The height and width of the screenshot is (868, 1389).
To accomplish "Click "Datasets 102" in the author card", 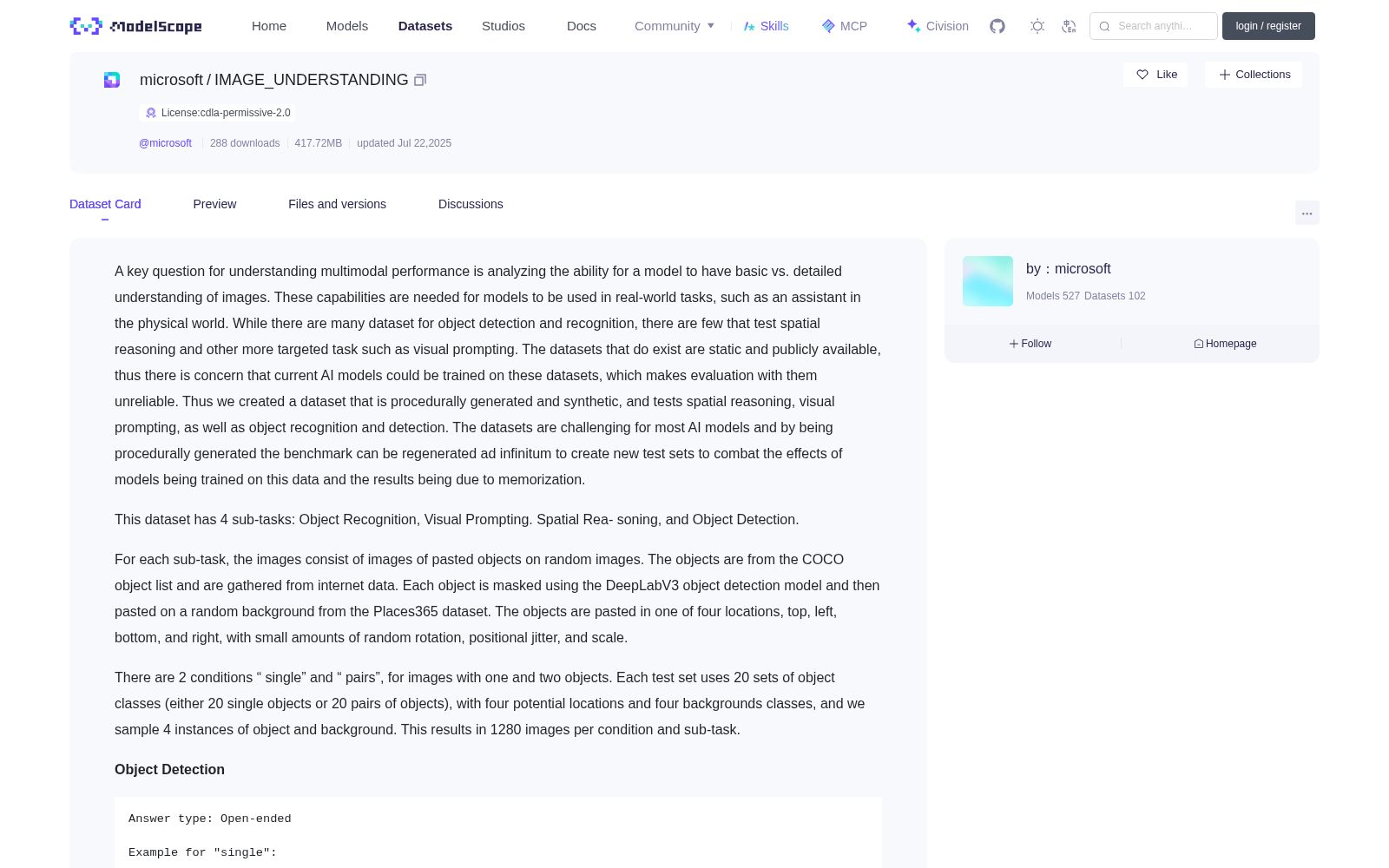I will (x=1116, y=296).
